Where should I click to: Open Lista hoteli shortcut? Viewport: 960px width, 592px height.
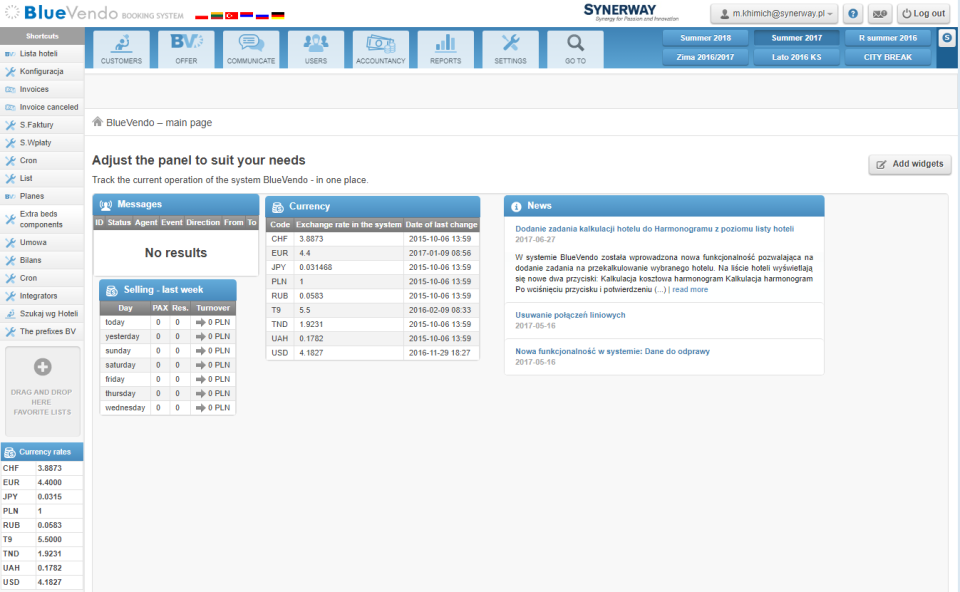(42, 54)
